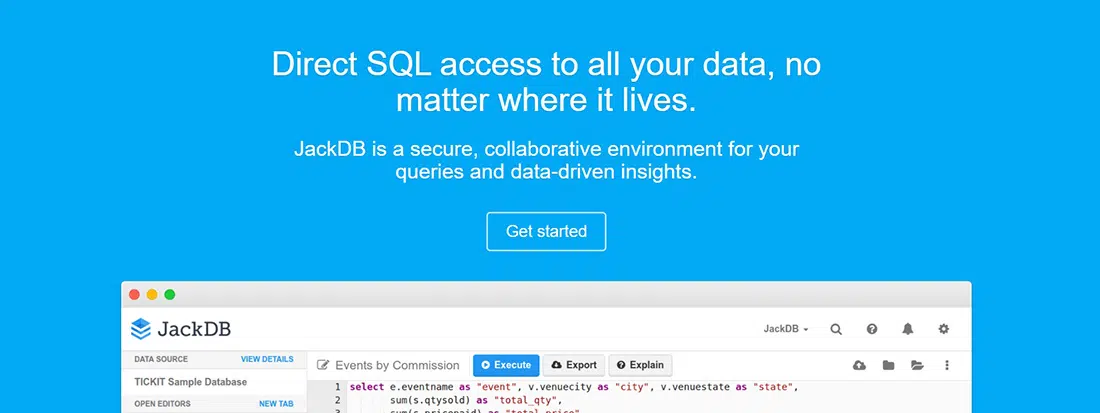Open the vertical three-dot more menu
This screenshot has width=1100, height=413.
pyautogui.click(x=947, y=365)
